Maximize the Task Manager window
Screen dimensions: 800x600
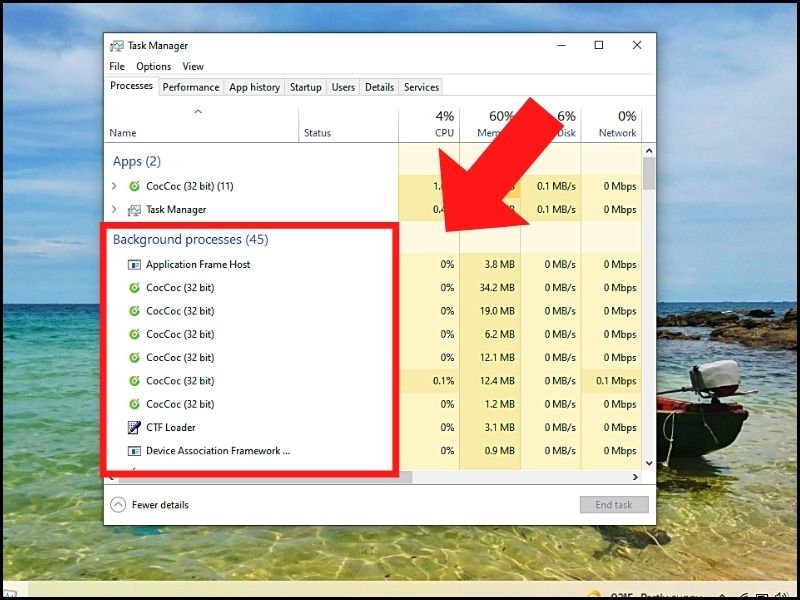pos(599,45)
